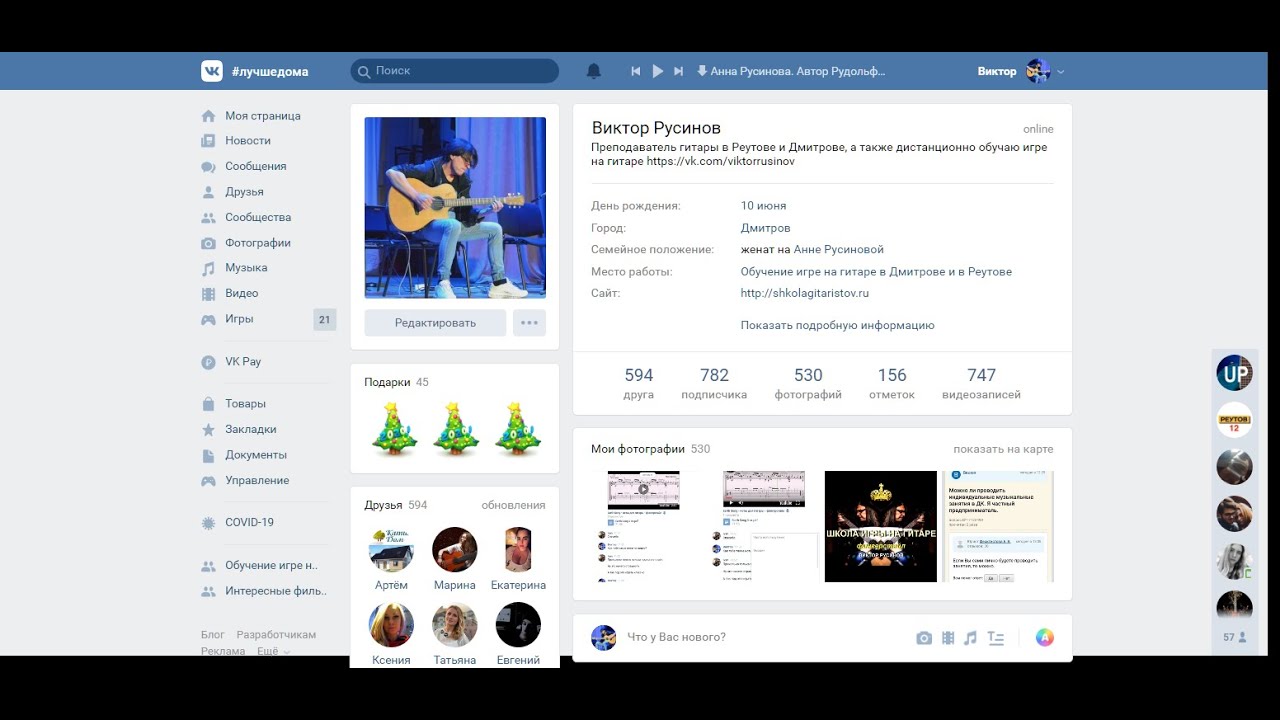
Task: Click the city Дмитров link
Action: coord(765,228)
